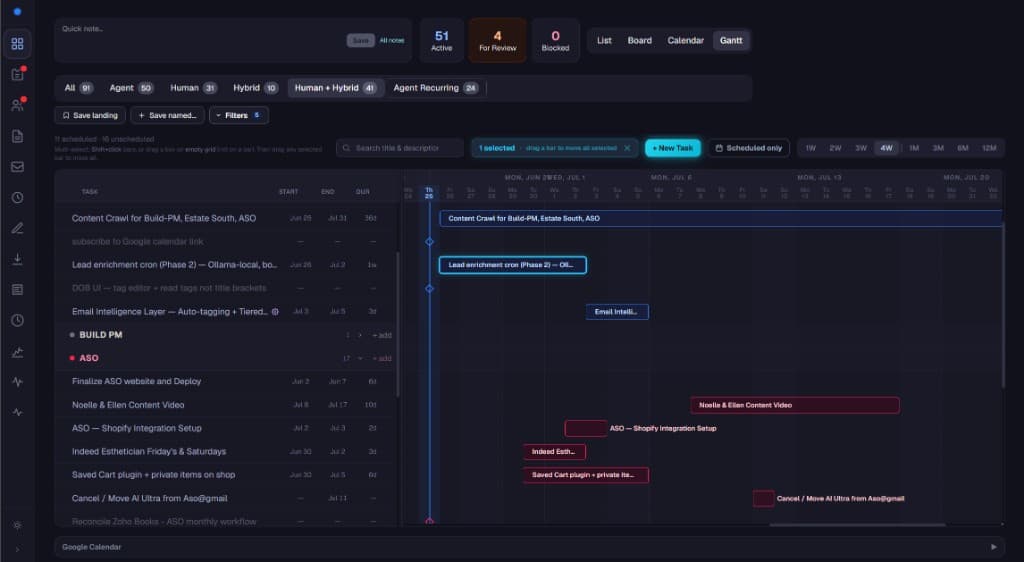This screenshot has height=562, width=1024.
Task: Open All notes link
Action: [x=392, y=40]
